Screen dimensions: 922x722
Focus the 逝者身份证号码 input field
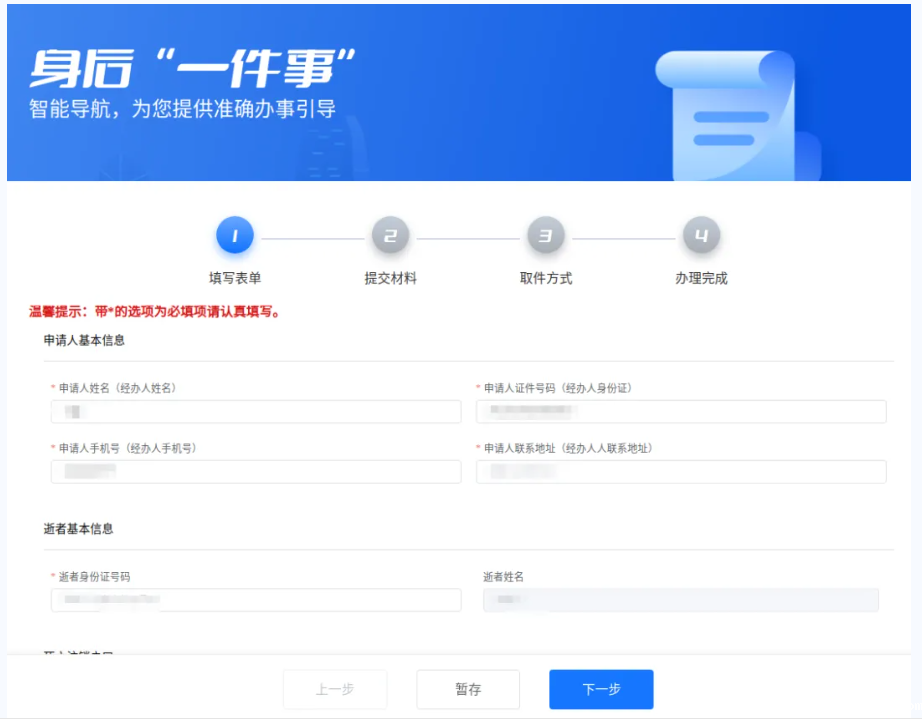click(256, 600)
